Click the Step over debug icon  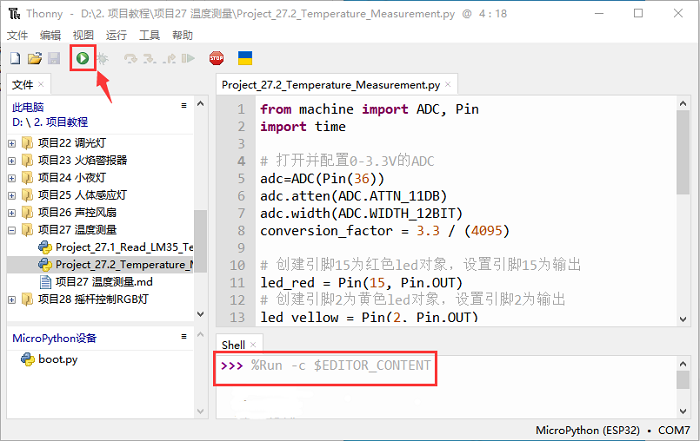[130, 59]
